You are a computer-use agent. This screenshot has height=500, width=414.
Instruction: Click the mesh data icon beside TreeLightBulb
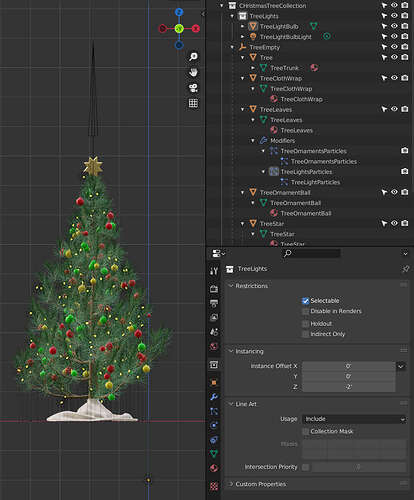tap(314, 26)
